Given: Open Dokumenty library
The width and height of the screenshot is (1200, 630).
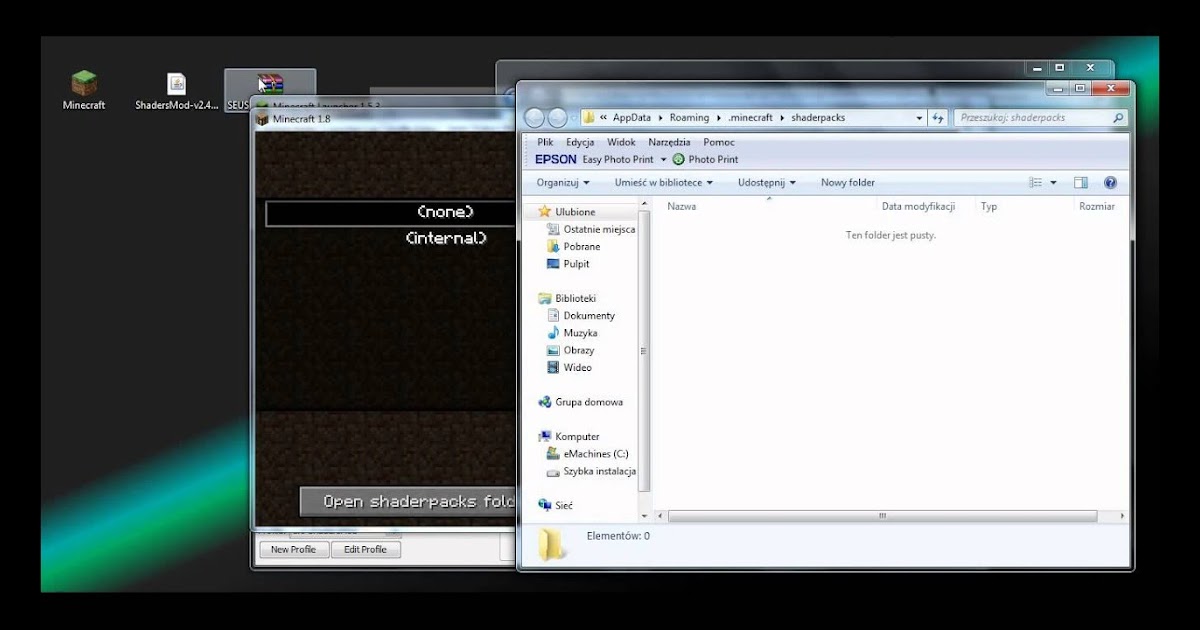Looking at the screenshot, I should pyautogui.click(x=581, y=316).
